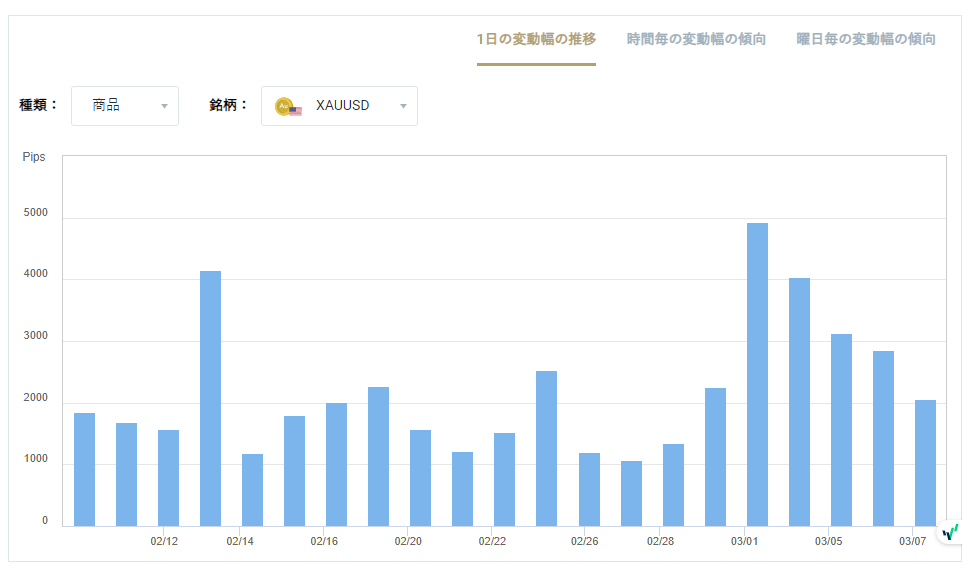
Task: Click the Pips axis title
Action: point(34,157)
